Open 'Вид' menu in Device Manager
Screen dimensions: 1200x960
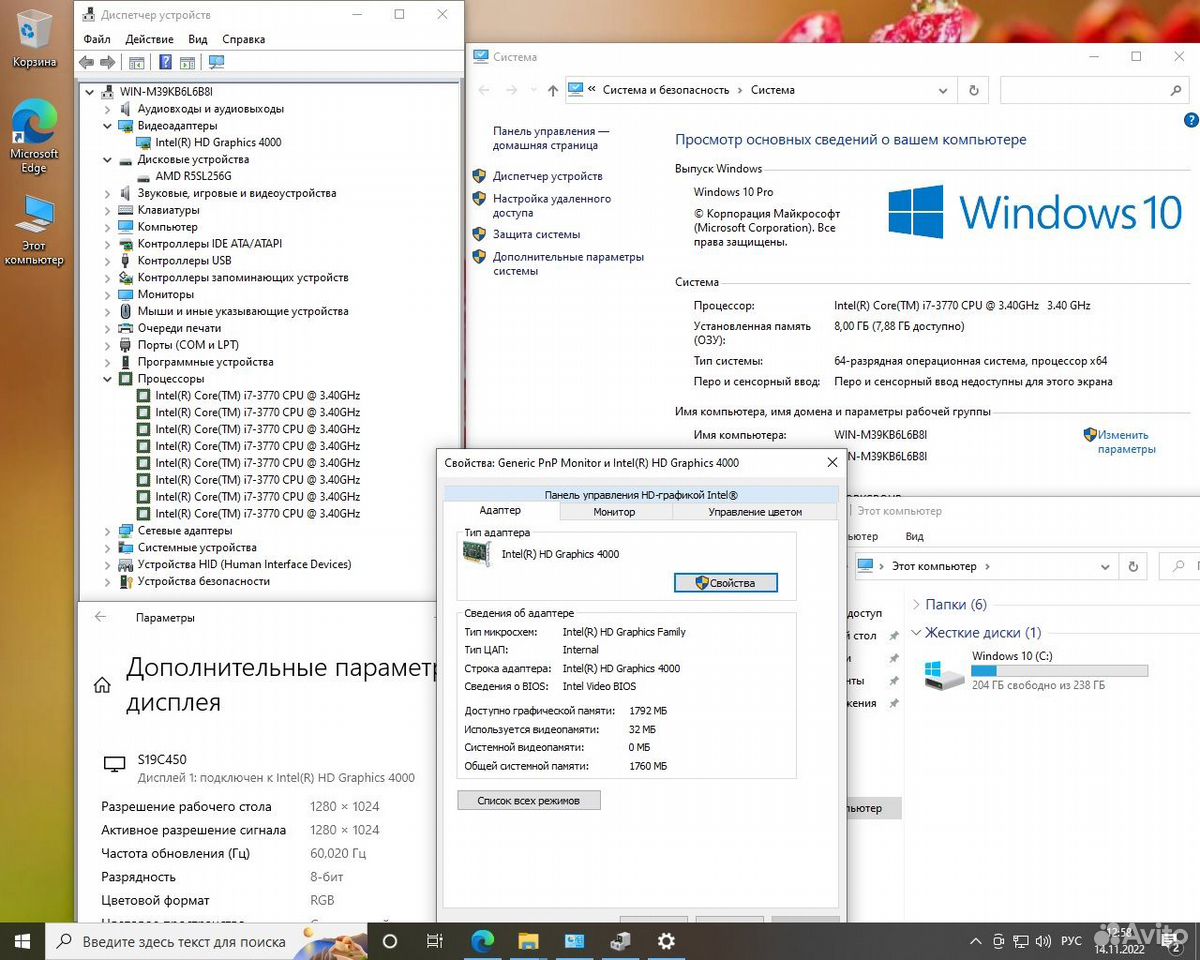[x=198, y=39]
